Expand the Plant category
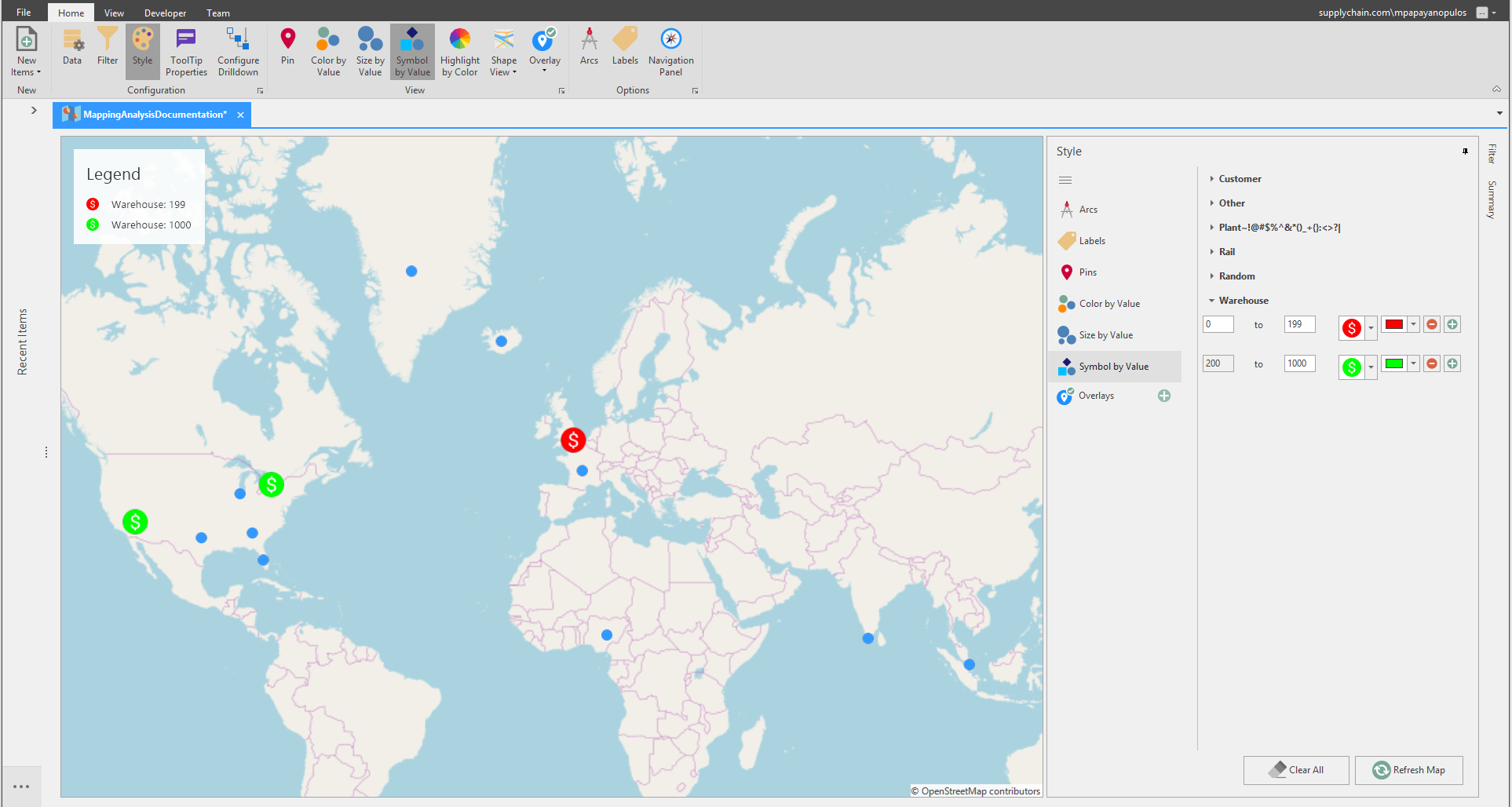The width and height of the screenshot is (1512, 807). [1212, 228]
